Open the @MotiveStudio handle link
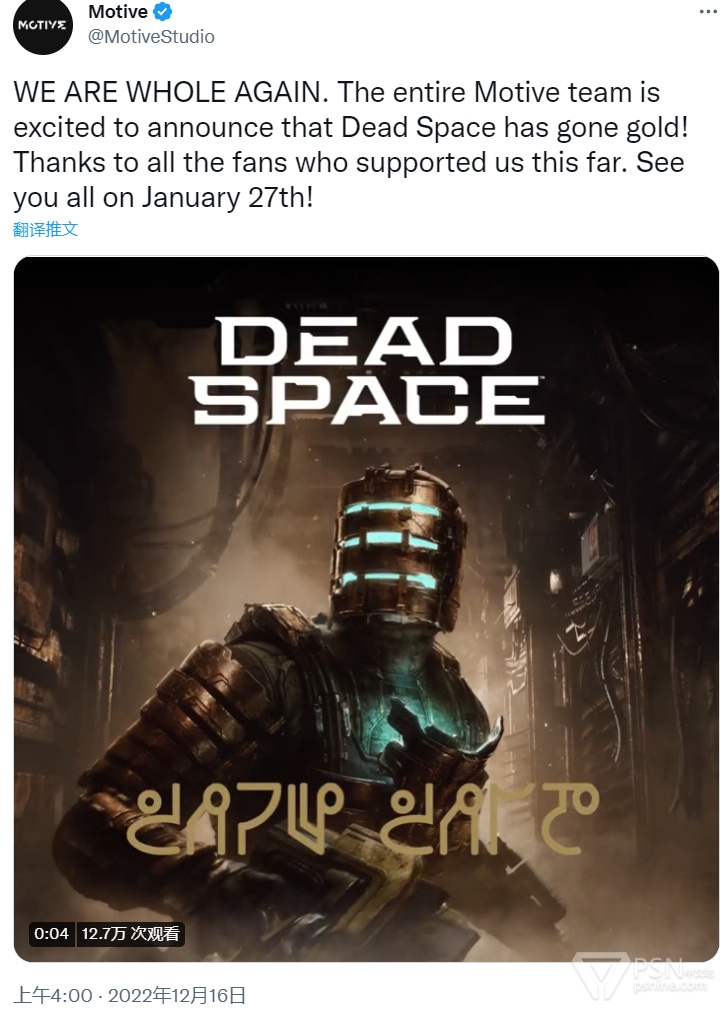The image size is (726, 1012). pyautogui.click(x=151, y=37)
